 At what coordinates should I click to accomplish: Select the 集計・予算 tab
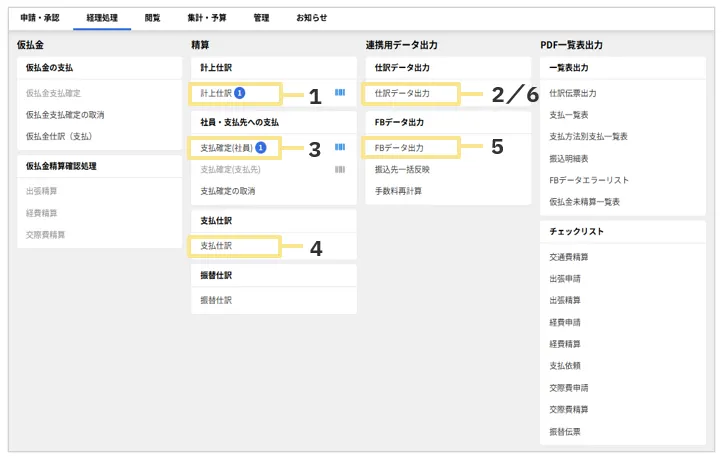(x=207, y=18)
